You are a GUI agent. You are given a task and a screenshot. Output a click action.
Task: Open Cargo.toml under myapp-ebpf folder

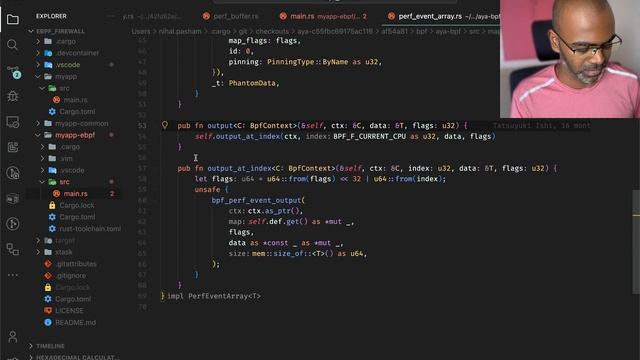[77, 217]
